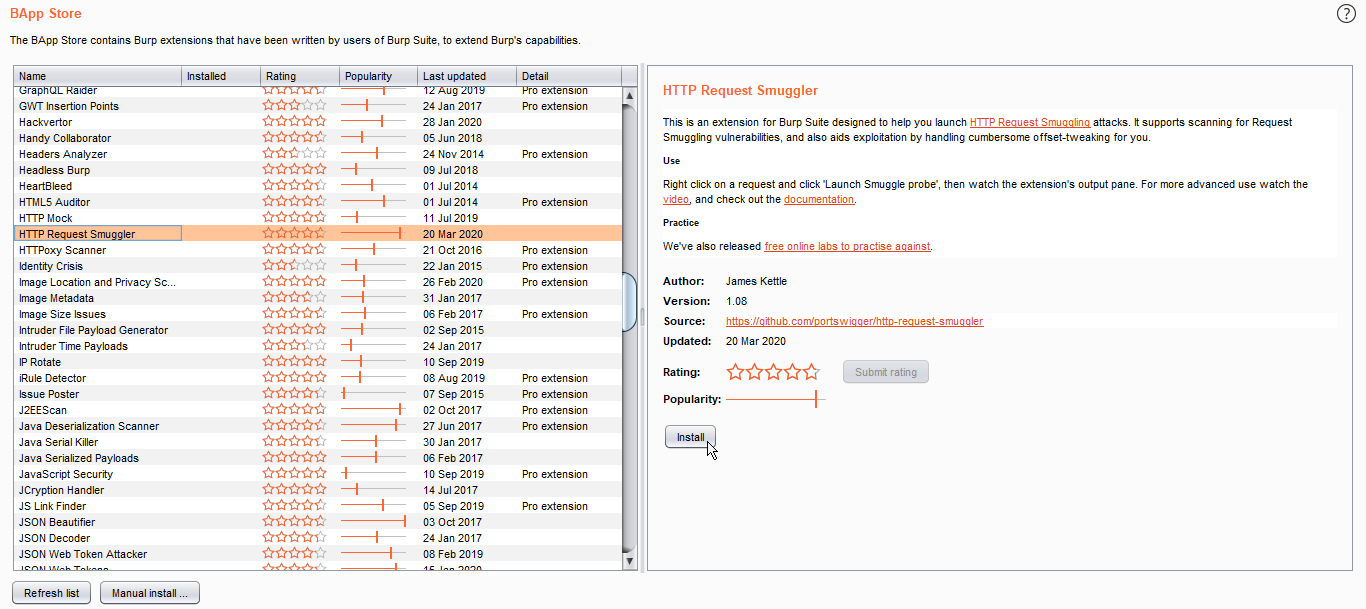Select the HeartBleed extension
The height and width of the screenshot is (609, 1366).
tap(318, 186)
